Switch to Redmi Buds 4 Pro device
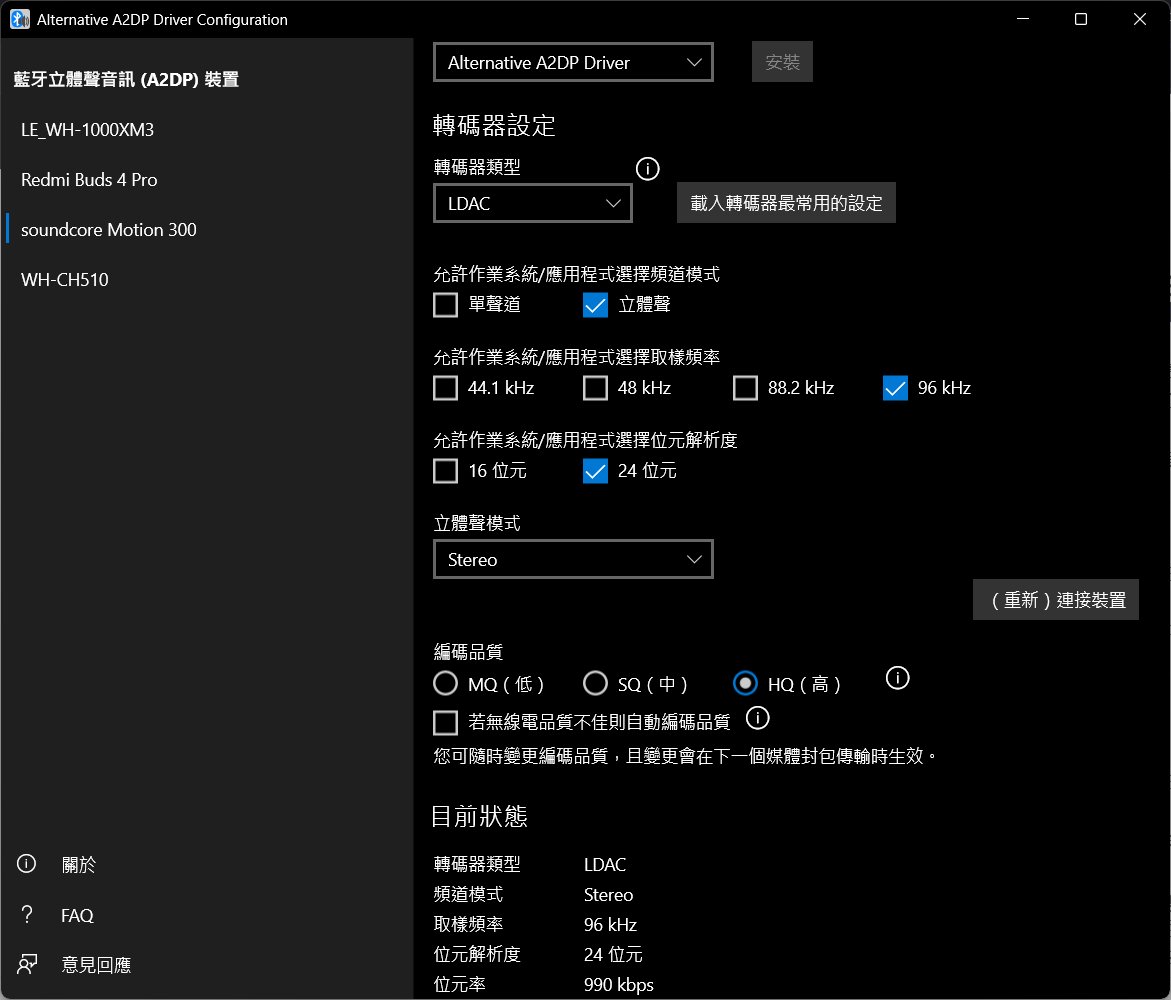Screen dimensions: 1171x1000 pyautogui.click(x=89, y=180)
